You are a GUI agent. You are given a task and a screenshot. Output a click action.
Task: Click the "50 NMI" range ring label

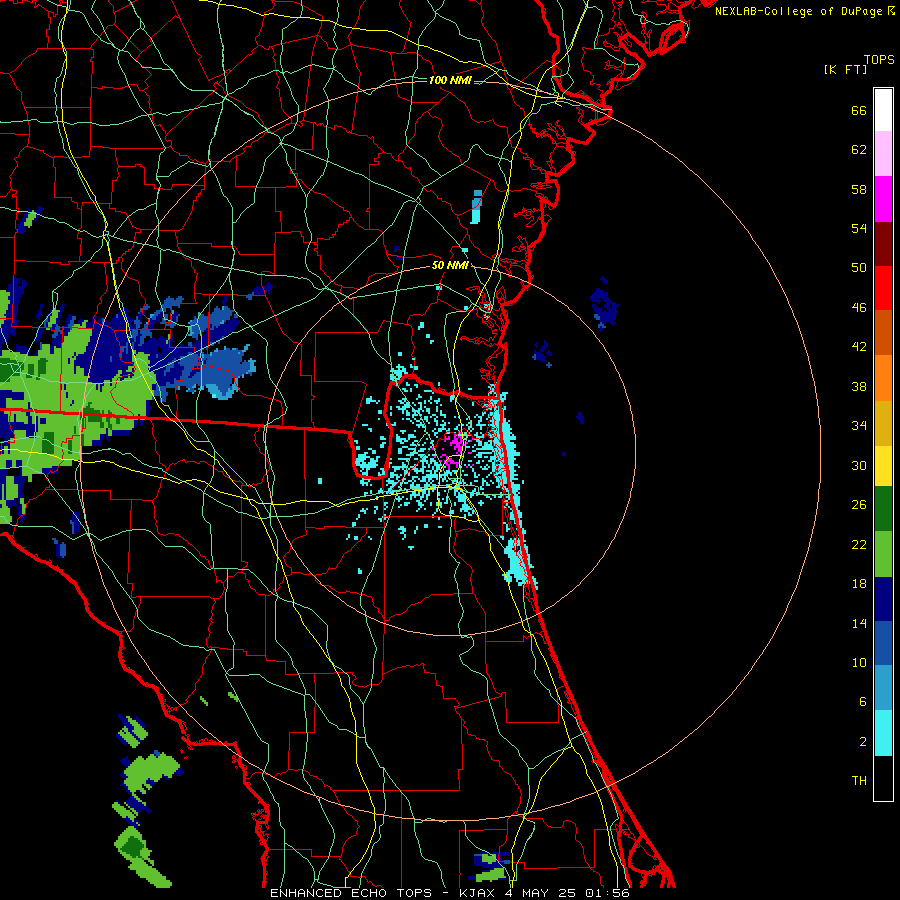click(x=450, y=265)
